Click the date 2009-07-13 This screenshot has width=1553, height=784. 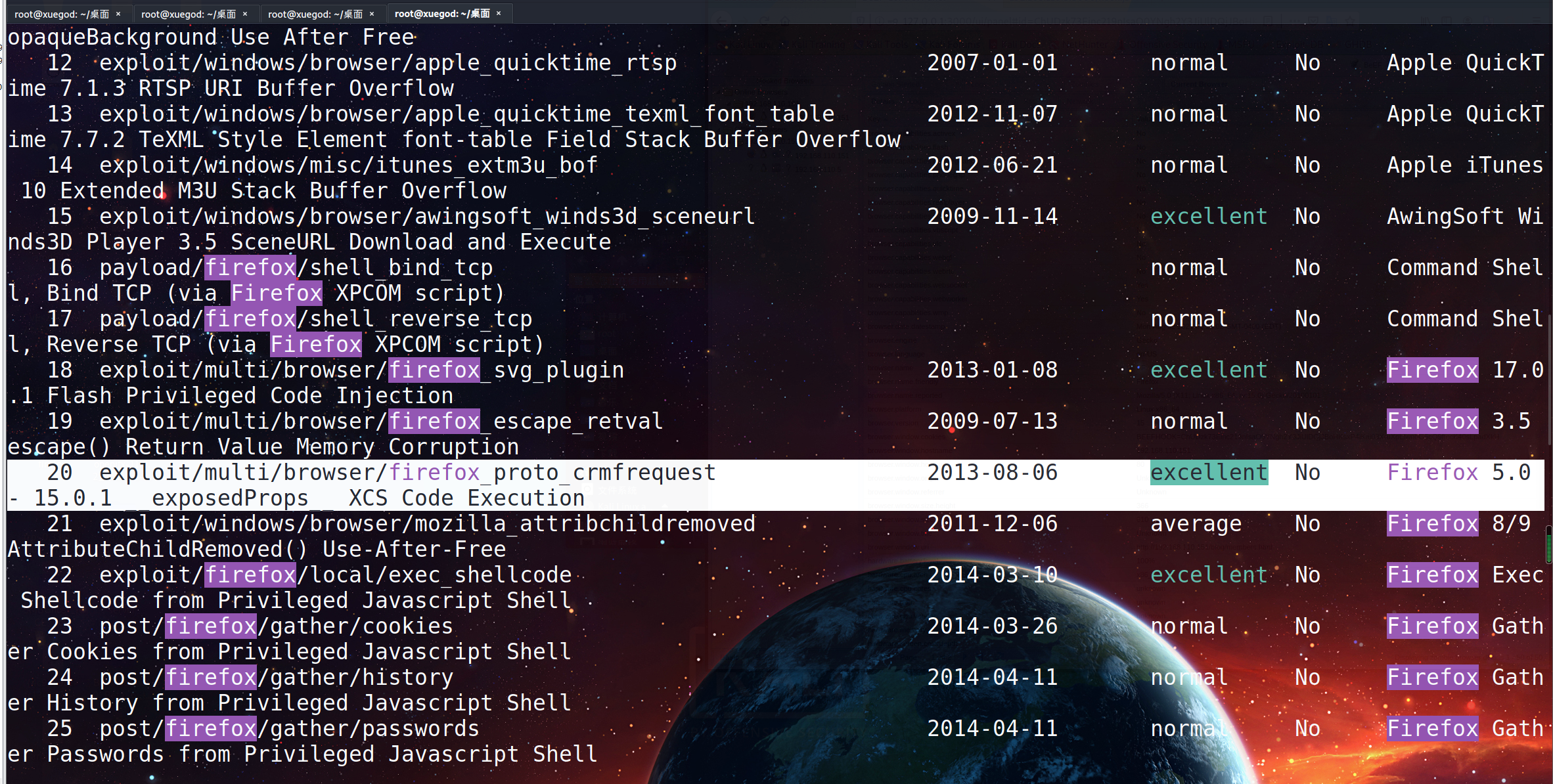[x=992, y=422]
